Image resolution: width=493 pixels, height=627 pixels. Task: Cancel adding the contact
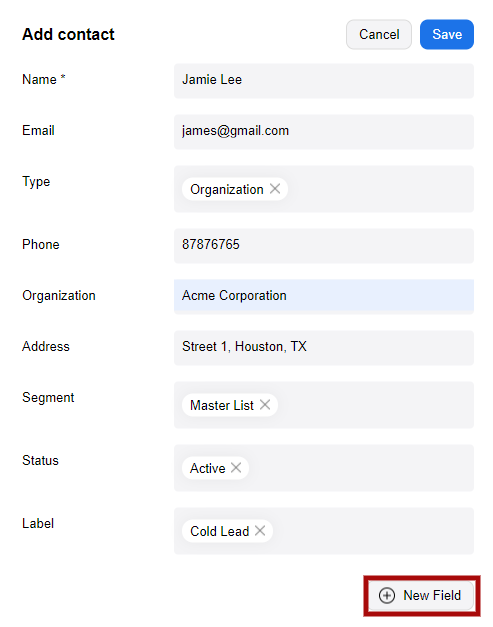379,34
